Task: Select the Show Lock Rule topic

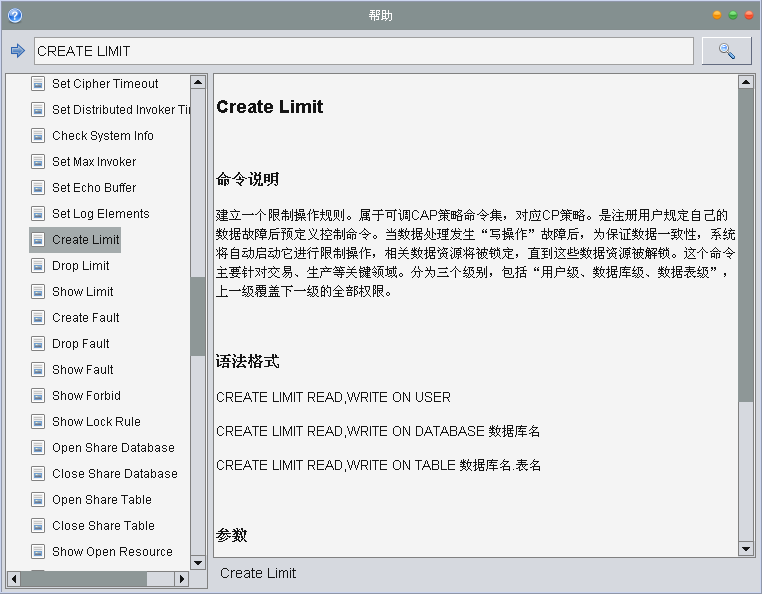Action: pos(96,421)
